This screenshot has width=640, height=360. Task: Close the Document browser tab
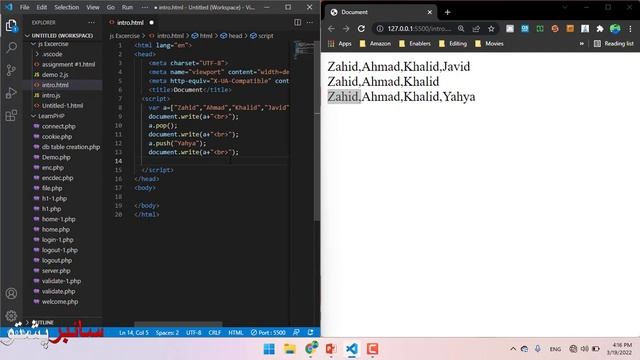429,12
